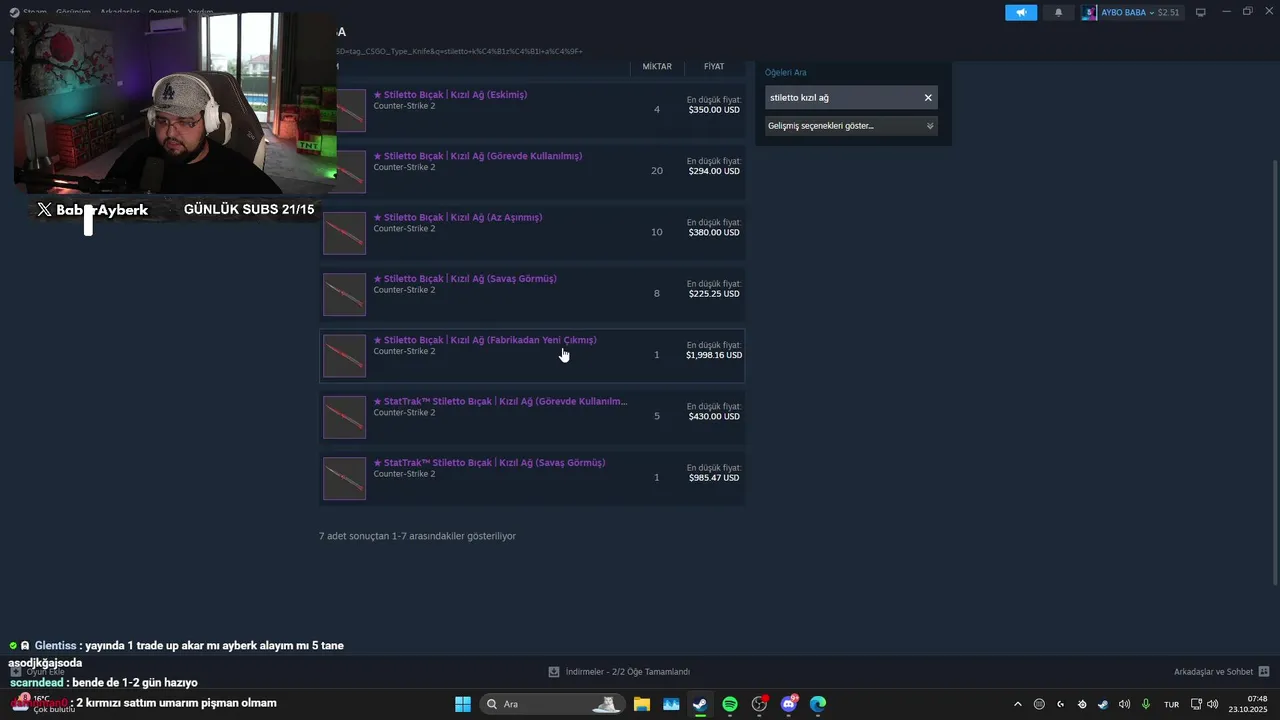This screenshot has width=1280, height=720.
Task: Click the 7 adet sonuçtan results summary
Action: [x=417, y=536]
